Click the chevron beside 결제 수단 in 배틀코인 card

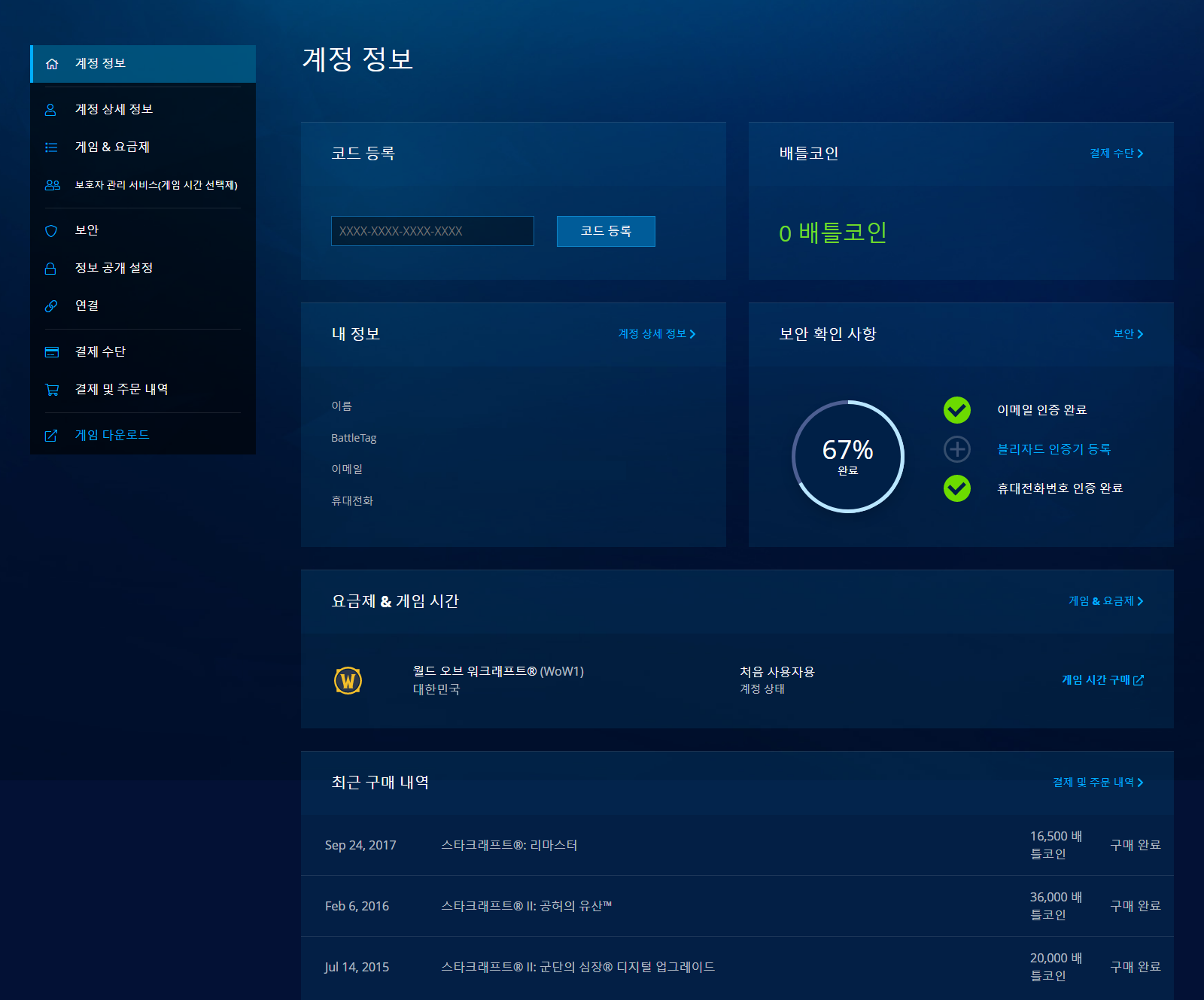pos(1140,153)
